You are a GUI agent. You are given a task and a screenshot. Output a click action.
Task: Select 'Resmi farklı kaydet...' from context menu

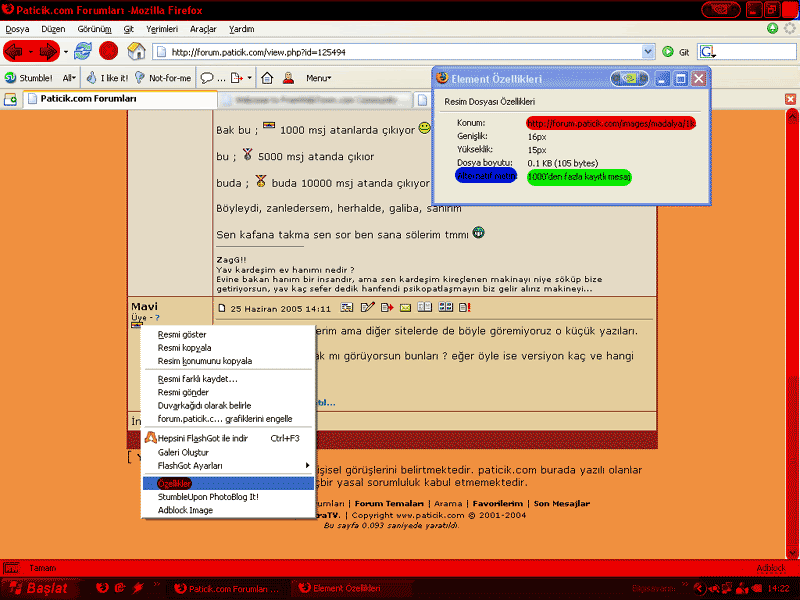(x=197, y=379)
